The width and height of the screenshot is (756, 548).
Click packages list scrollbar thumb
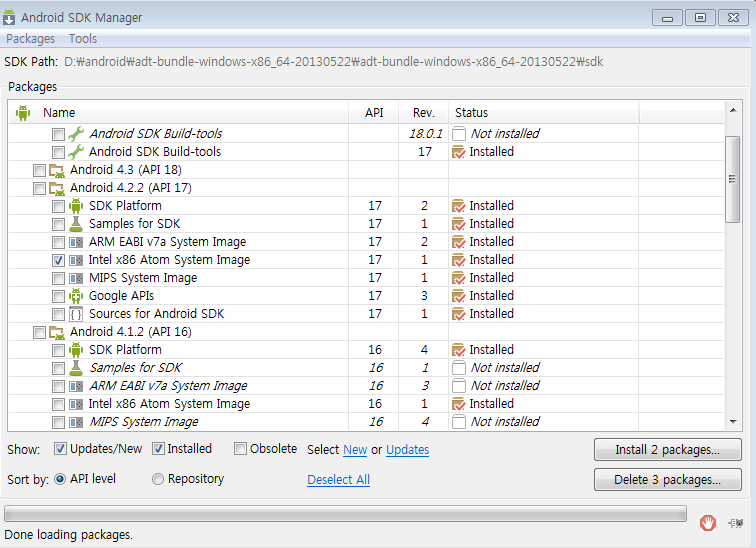click(733, 179)
